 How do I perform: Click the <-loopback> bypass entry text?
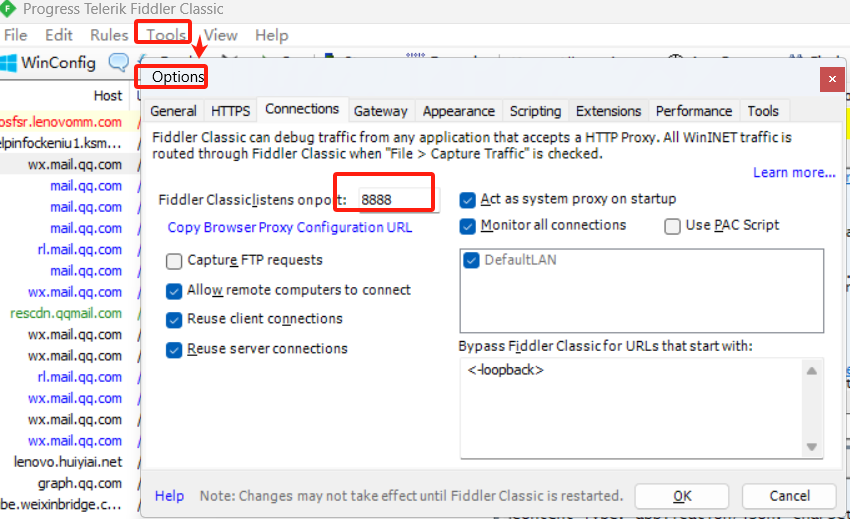[505, 370]
